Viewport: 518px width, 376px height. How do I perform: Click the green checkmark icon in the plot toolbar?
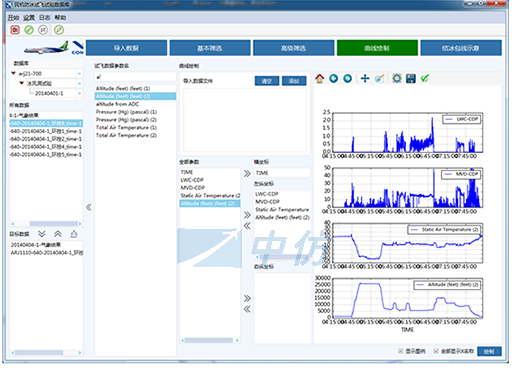[425, 79]
